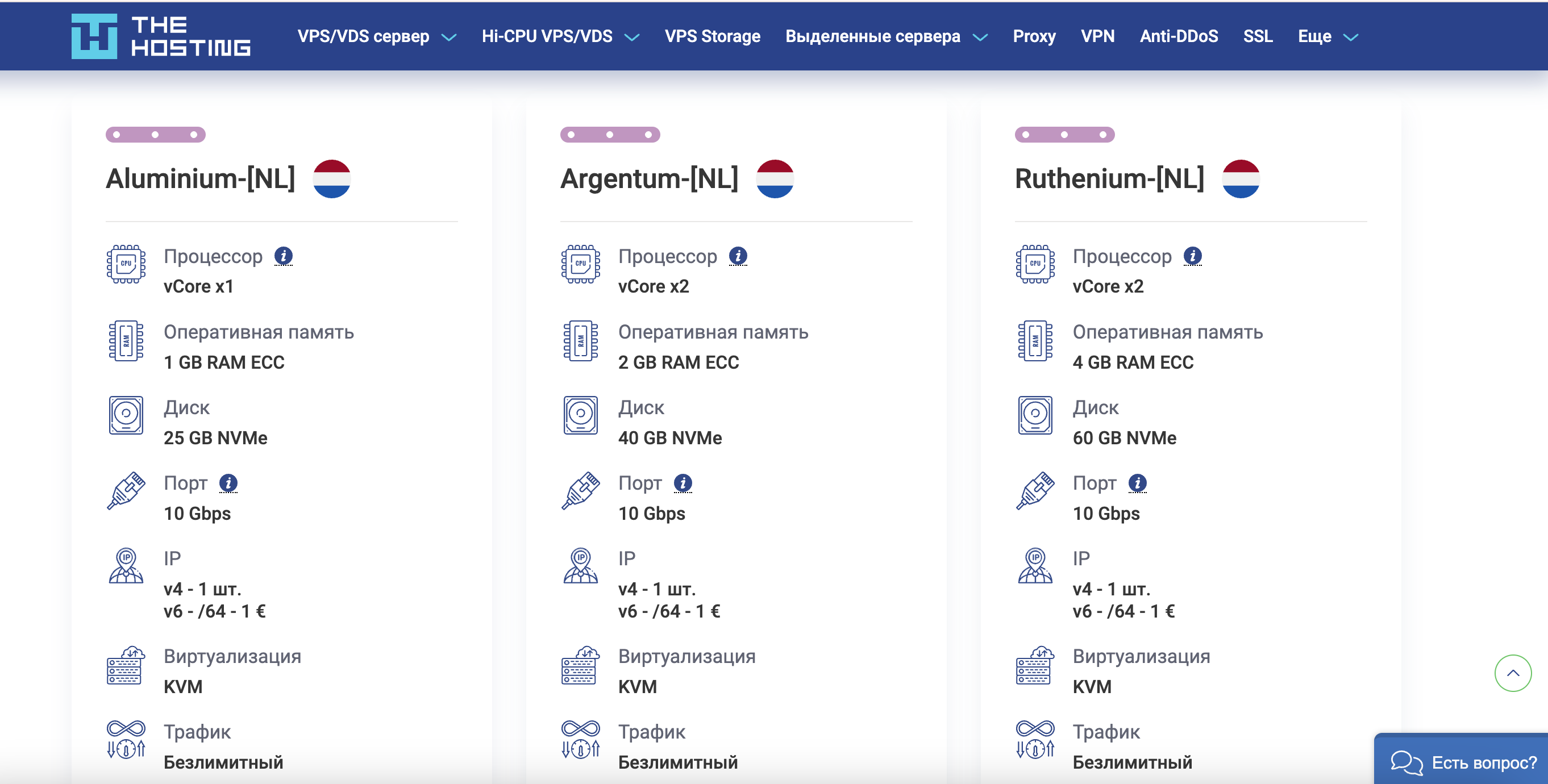This screenshot has width=1548, height=784.
Task: Click the disk icon on Ruthenium-[NL] card
Action: pyautogui.click(x=1035, y=416)
